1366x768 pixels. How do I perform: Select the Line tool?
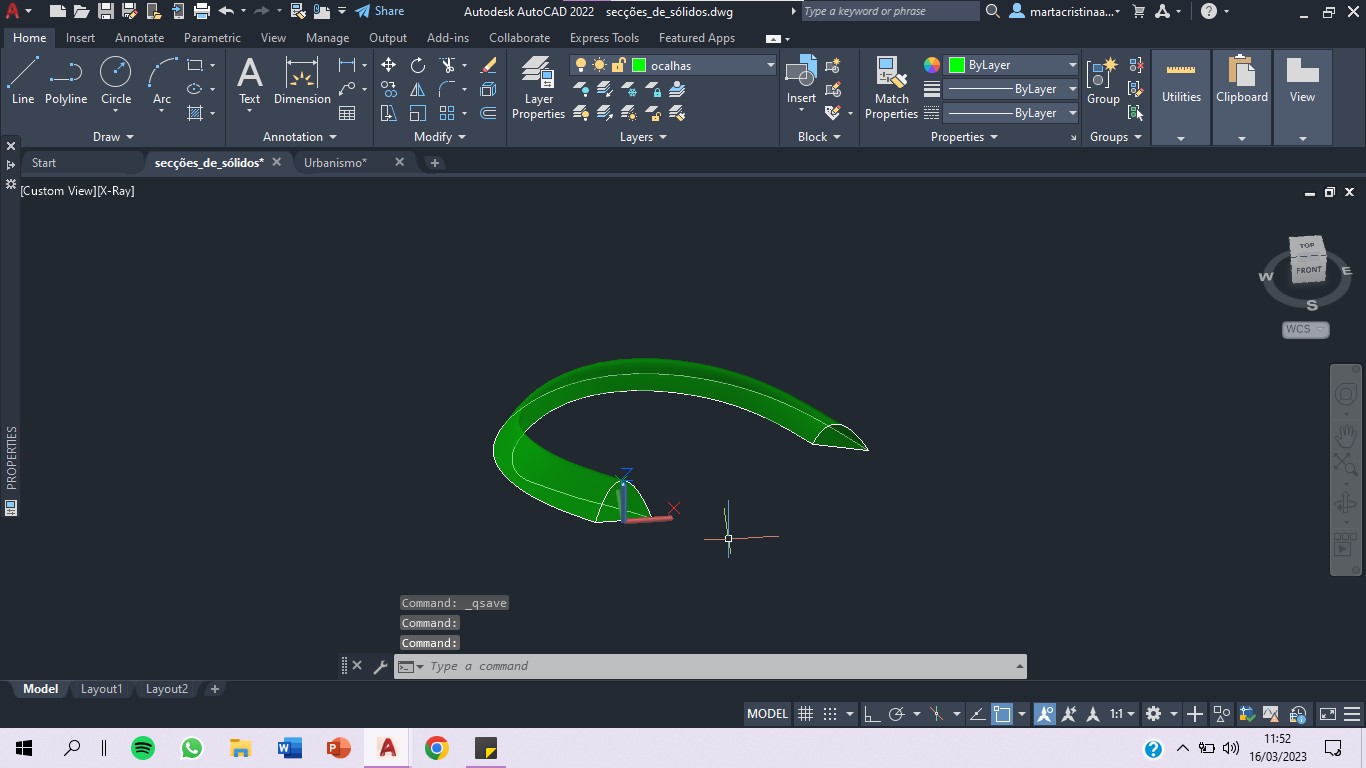coord(23,81)
